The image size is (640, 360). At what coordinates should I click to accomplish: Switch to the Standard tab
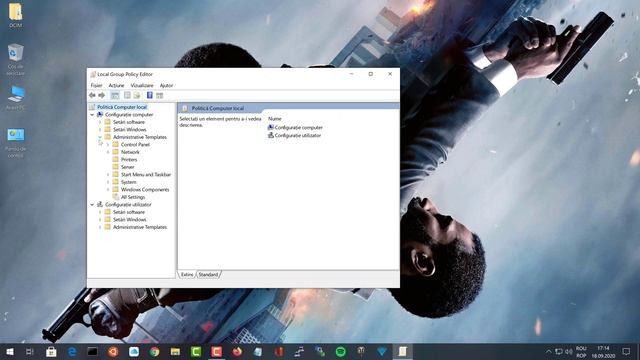pyautogui.click(x=208, y=275)
